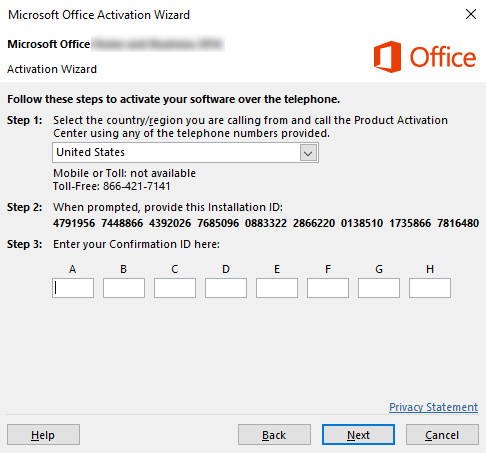Focus Confirmation ID field G
The height and width of the screenshot is (453, 486).
[x=379, y=288]
